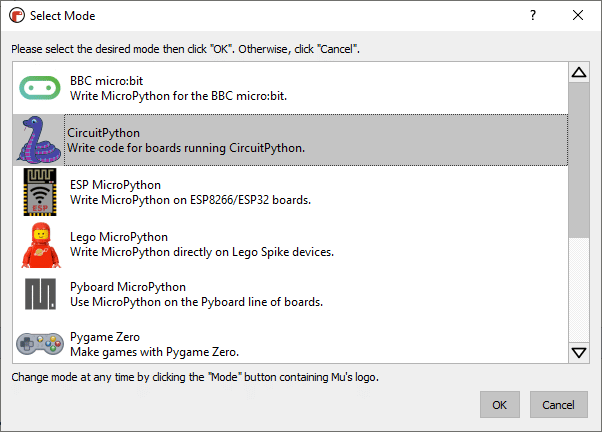Click the Pyboard MicroPython logo icon
The image size is (602, 432).
[40, 294]
